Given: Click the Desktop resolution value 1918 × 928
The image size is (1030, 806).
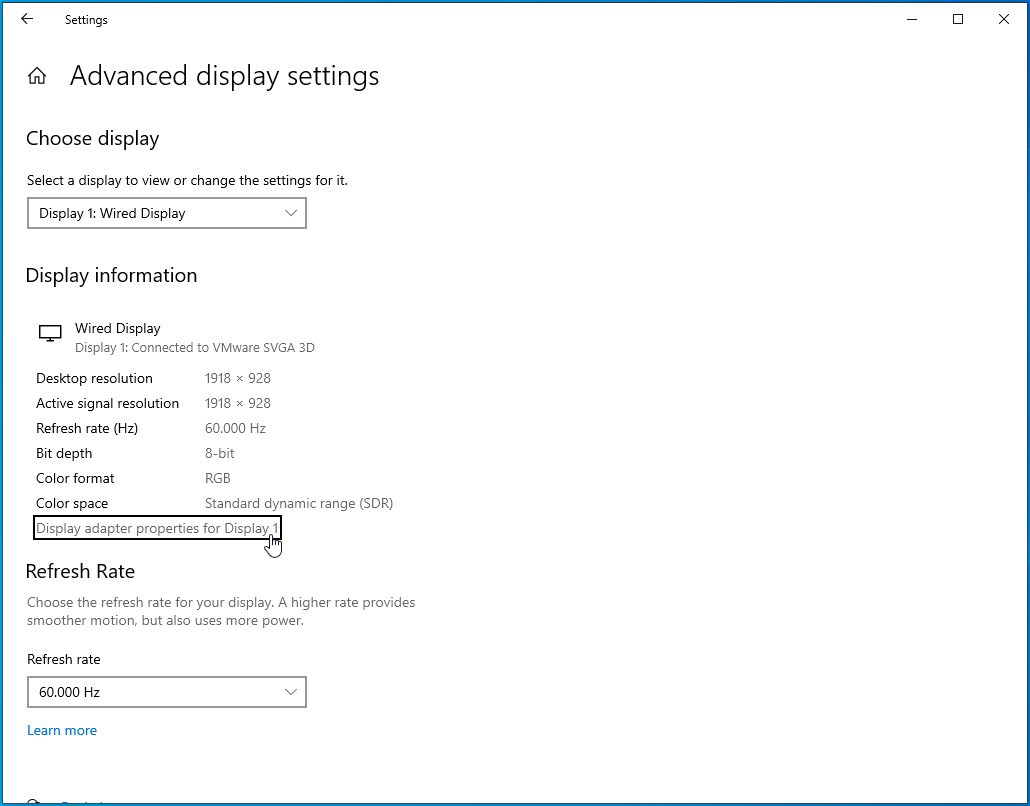Looking at the screenshot, I should click(238, 378).
